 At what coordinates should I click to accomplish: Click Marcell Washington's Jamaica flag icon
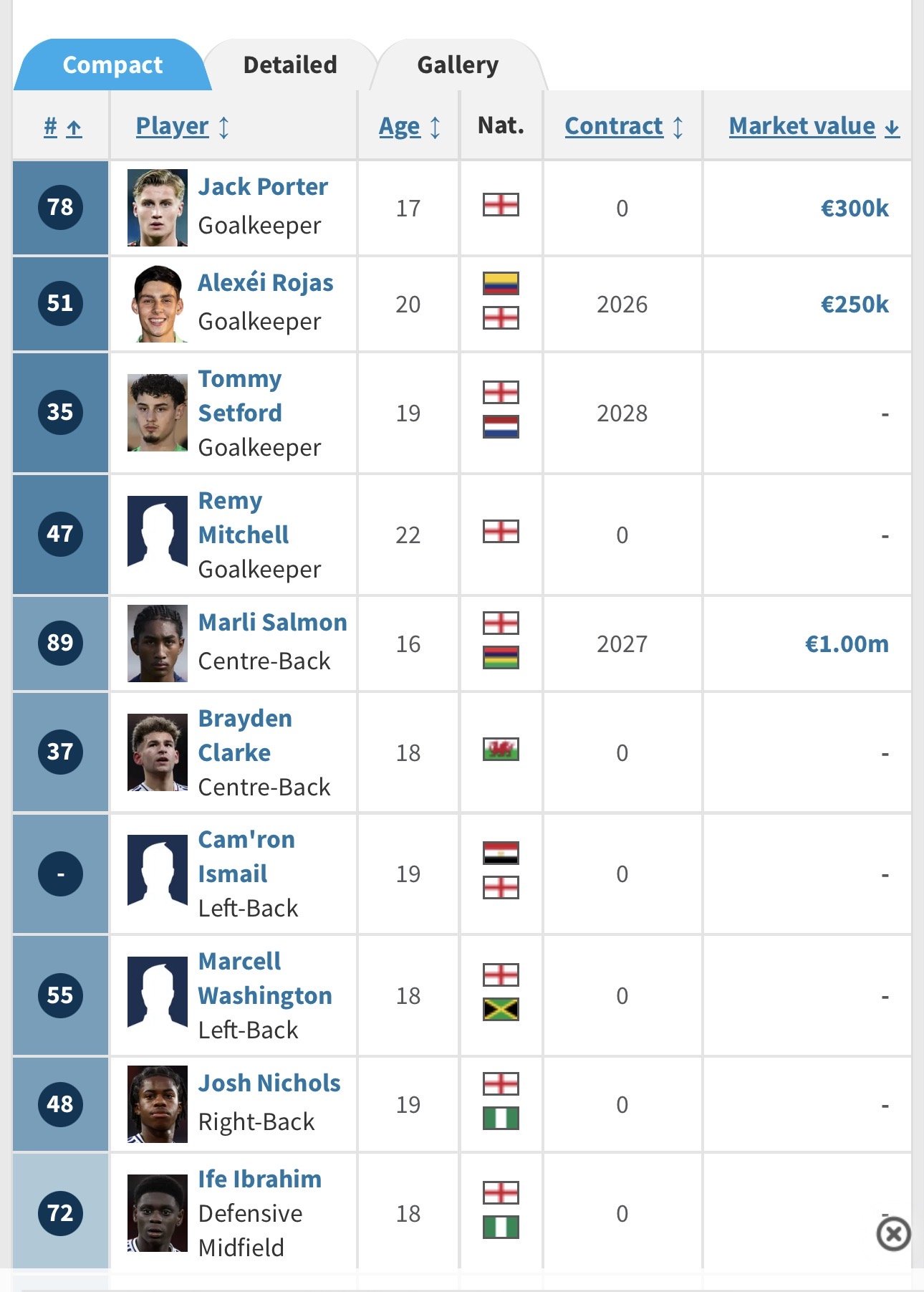[501, 1010]
